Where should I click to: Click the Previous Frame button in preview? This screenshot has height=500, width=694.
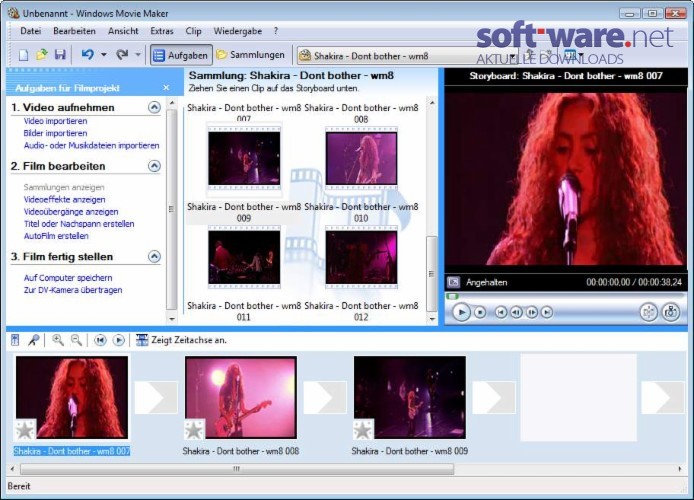pyautogui.click(x=516, y=312)
